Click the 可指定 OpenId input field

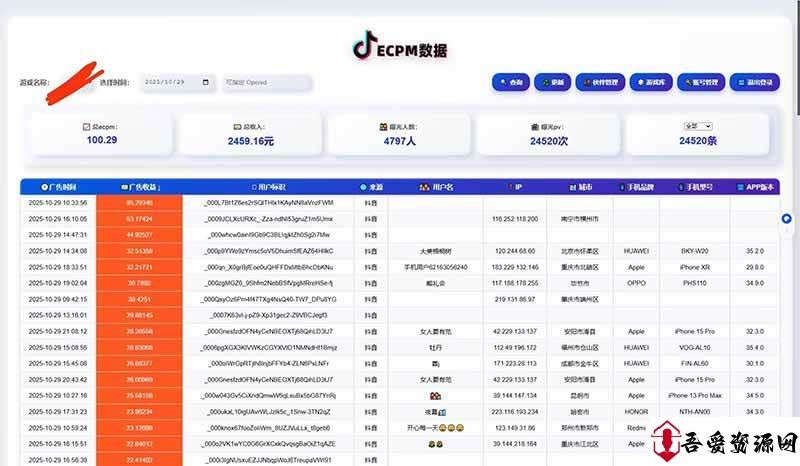coord(266,83)
